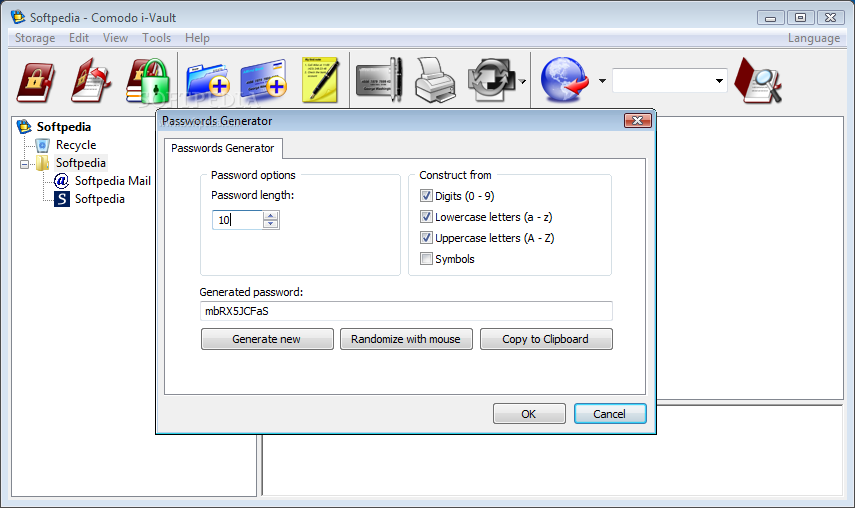The image size is (855, 508).
Task: Click the book with magnifier search icon
Action: pyautogui.click(x=758, y=81)
